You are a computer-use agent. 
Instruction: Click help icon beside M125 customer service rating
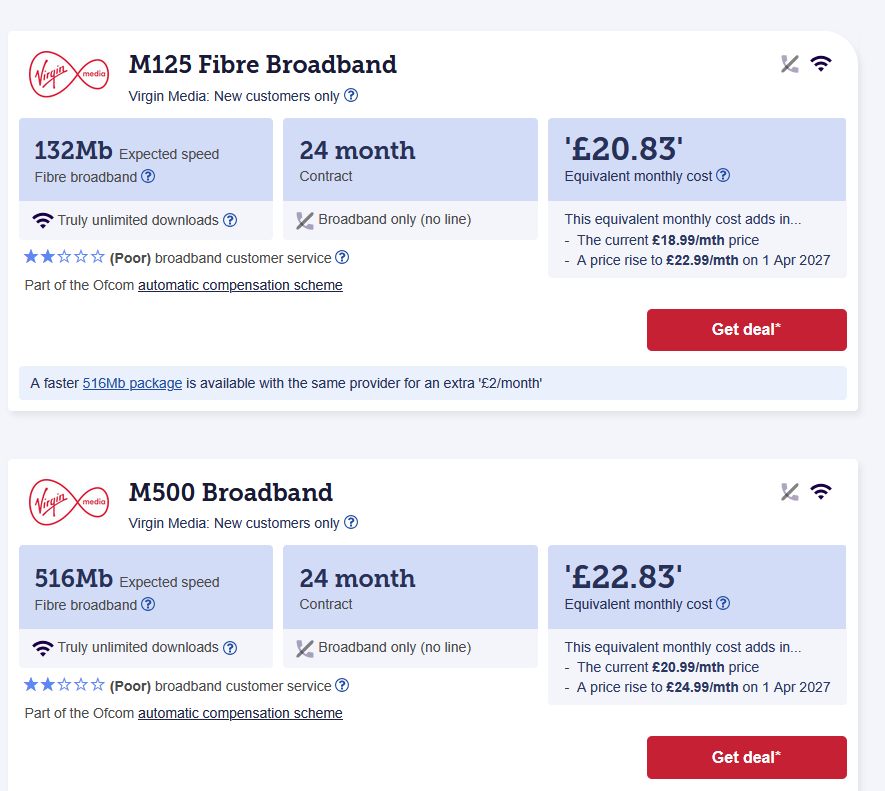pos(342,258)
